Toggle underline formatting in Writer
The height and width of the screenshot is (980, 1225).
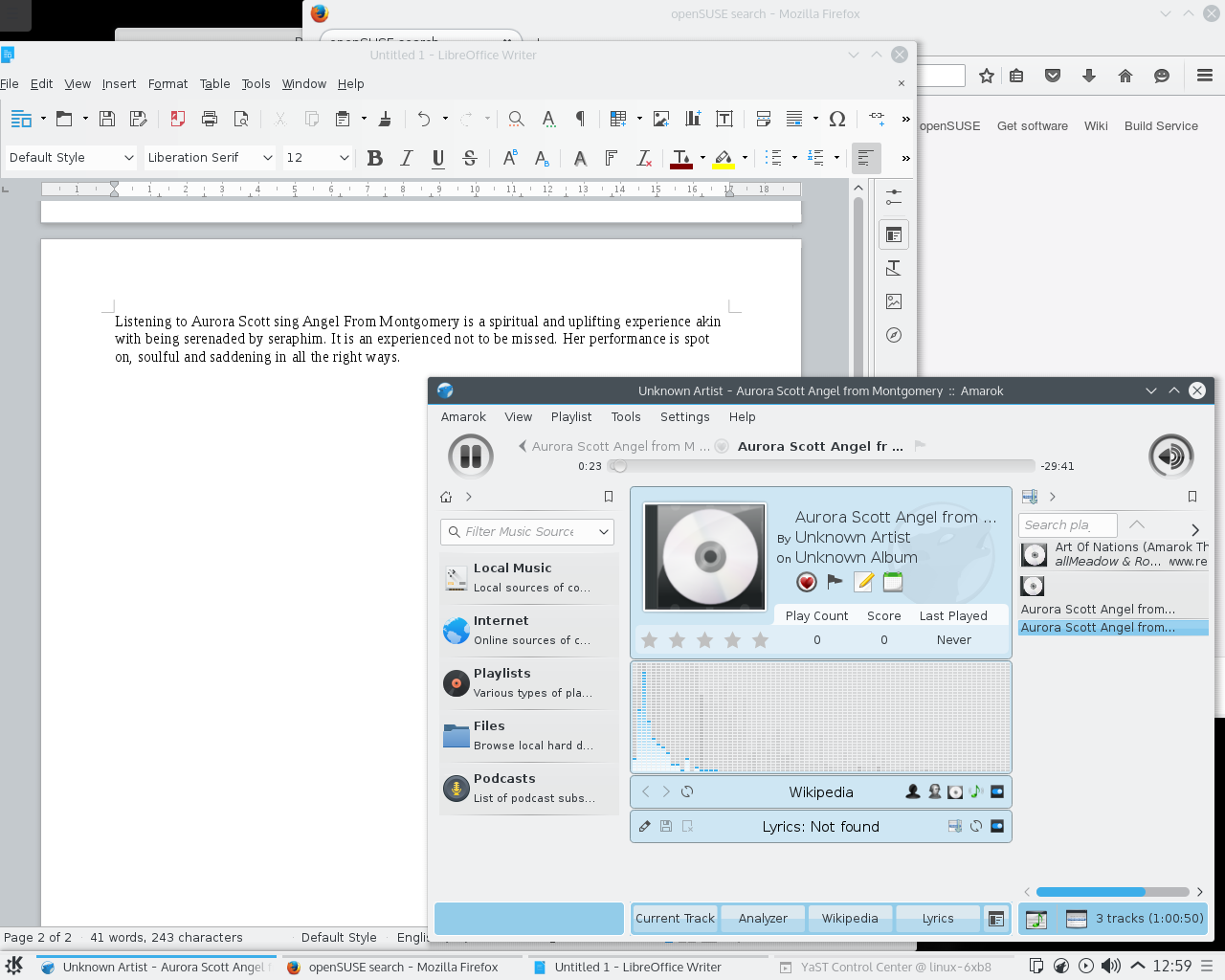point(438,158)
